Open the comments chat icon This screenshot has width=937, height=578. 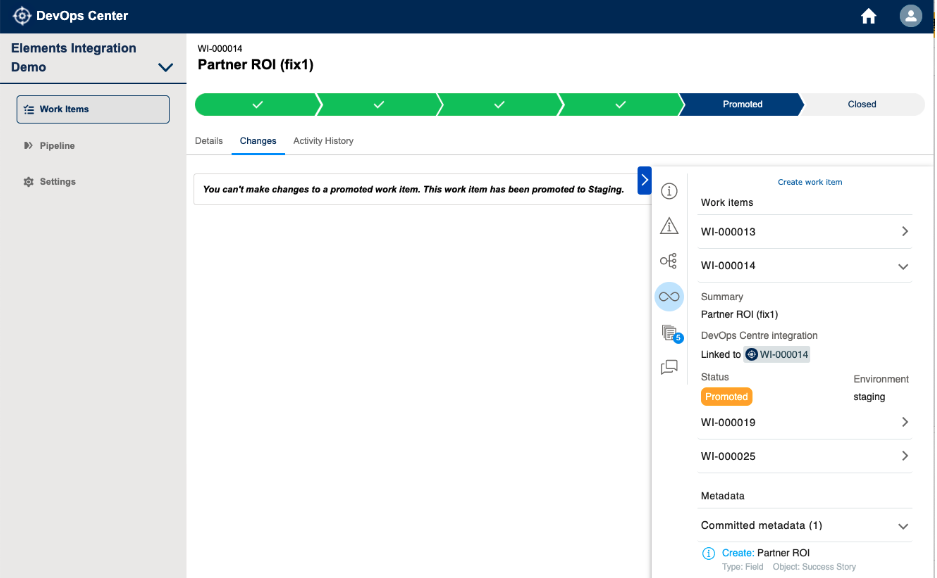coord(669,367)
